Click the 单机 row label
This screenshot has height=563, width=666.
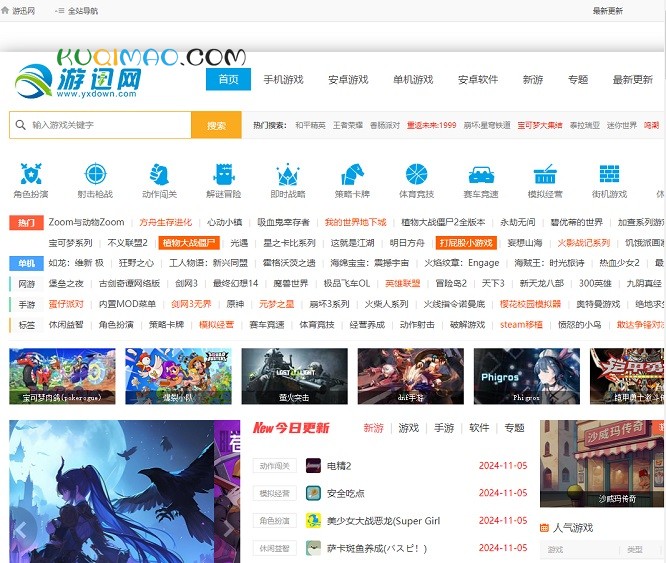[26, 263]
